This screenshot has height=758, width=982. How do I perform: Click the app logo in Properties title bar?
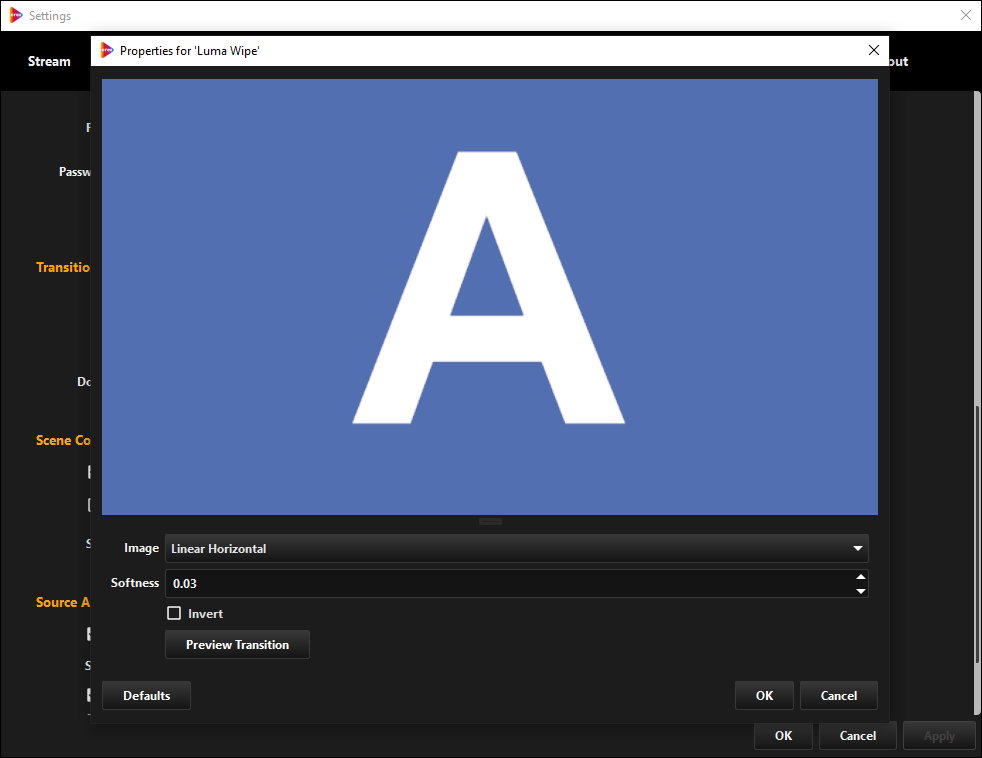tap(107, 50)
